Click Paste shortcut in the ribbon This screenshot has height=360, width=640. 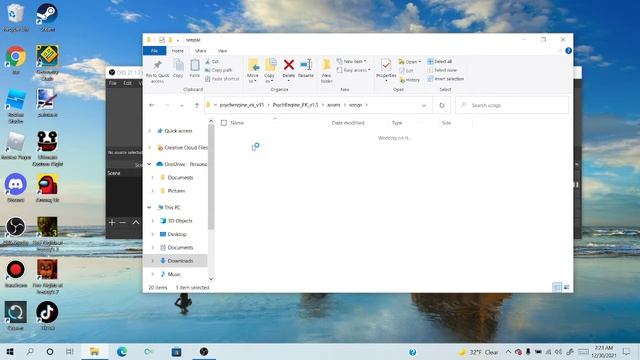pos(222,79)
